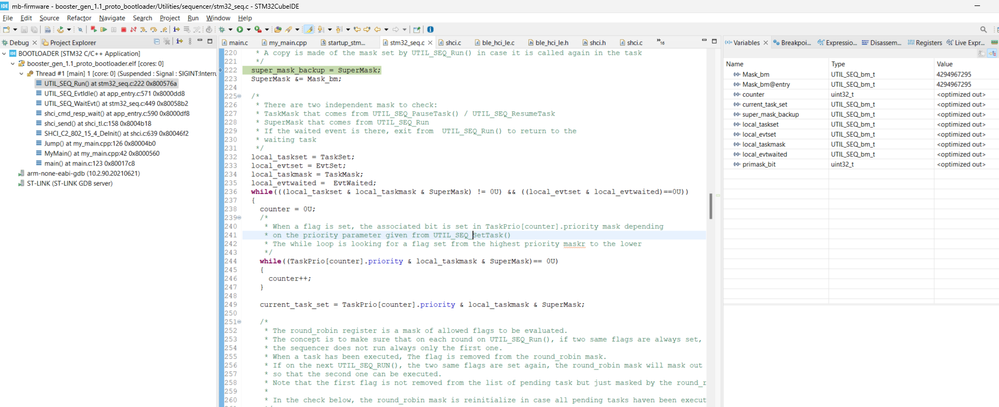
Task: Click the Type column header in Variables
Action: point(880,64)
